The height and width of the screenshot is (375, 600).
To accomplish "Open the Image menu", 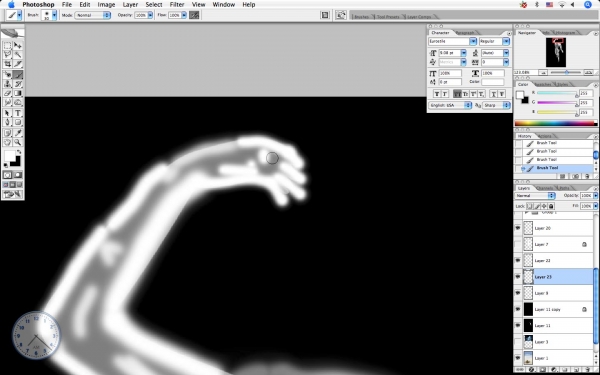I will [106, 5].
